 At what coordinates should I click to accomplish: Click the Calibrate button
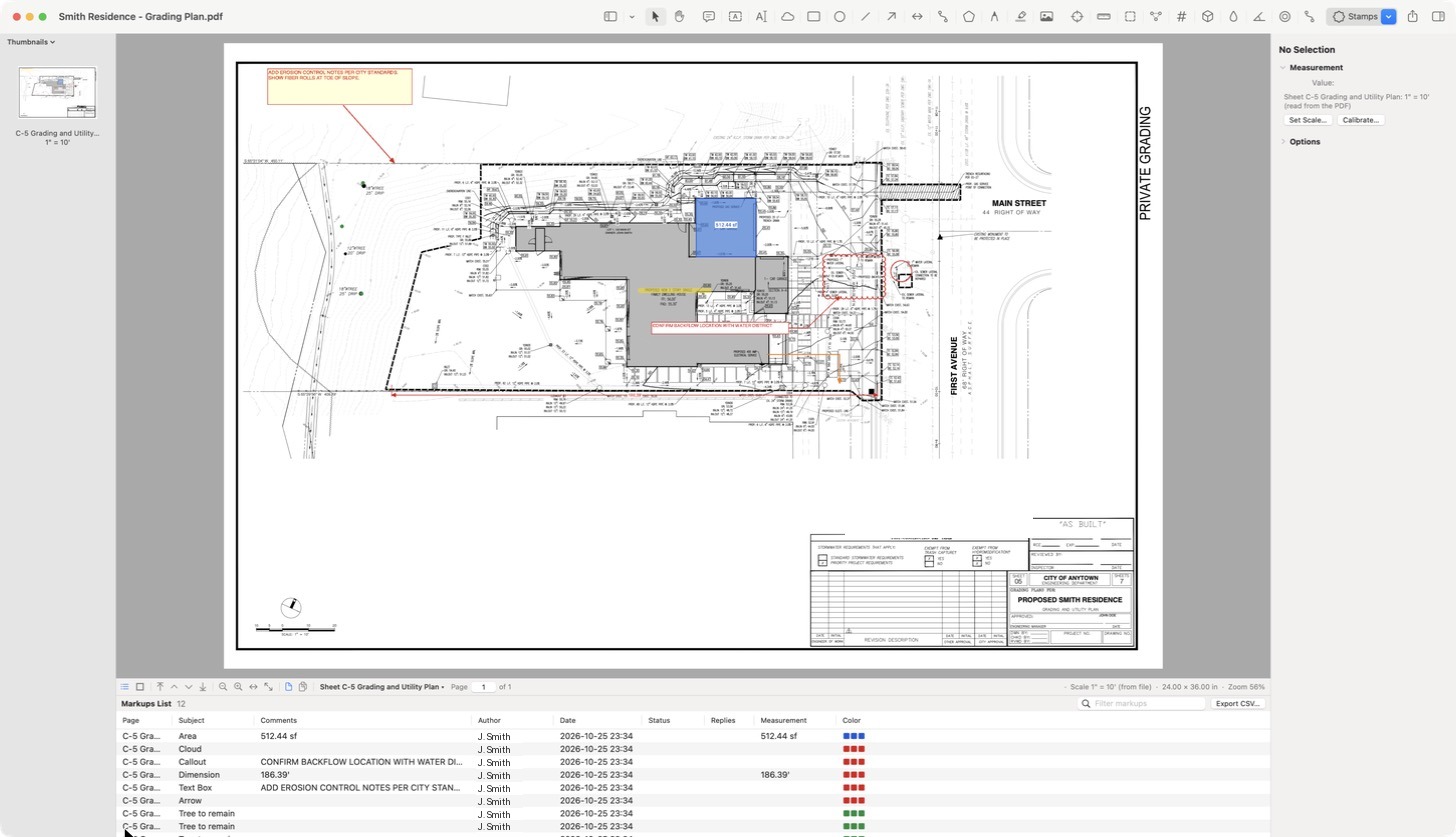tap(1360, 120)
